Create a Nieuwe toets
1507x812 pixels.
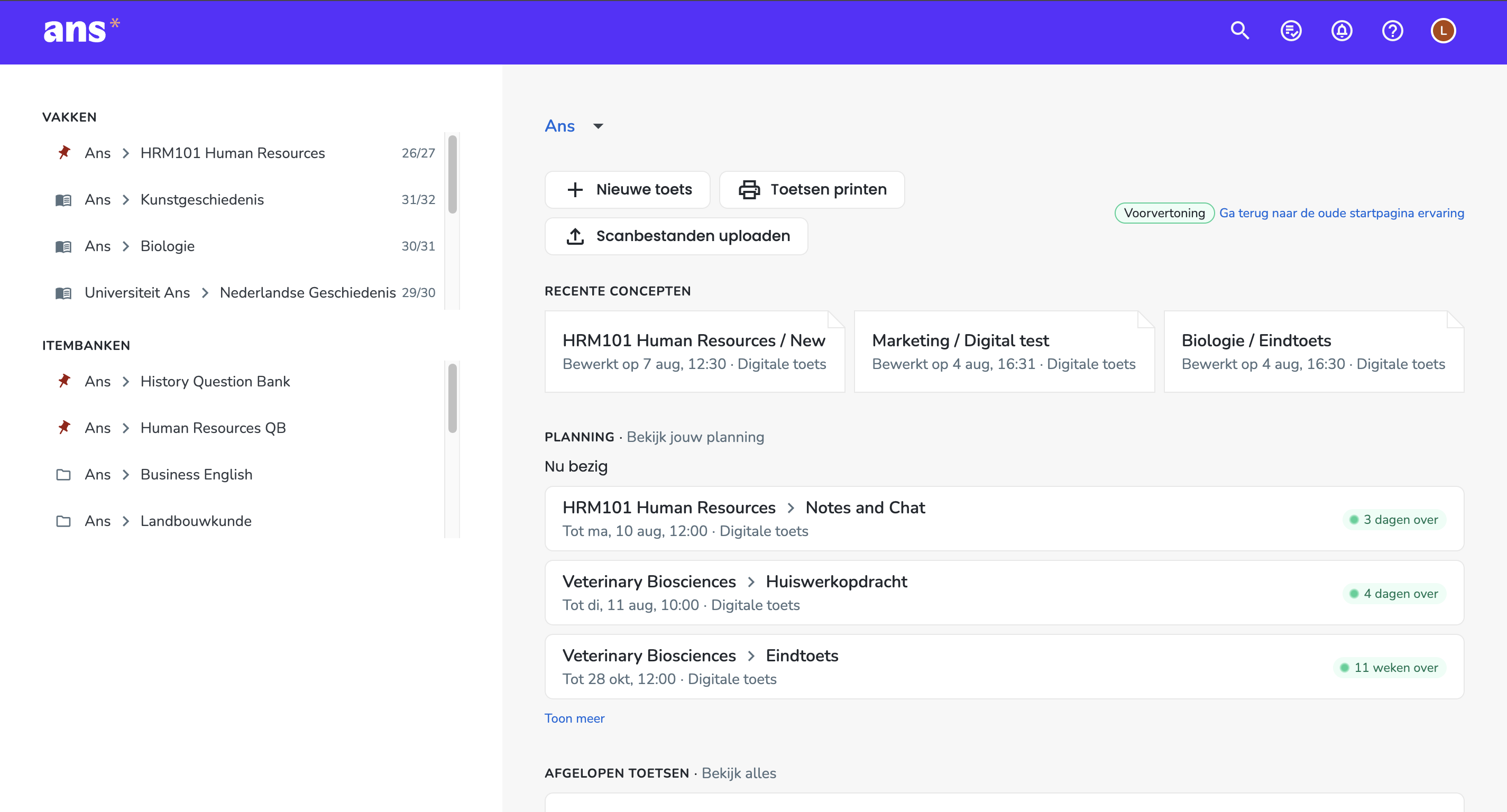(x=627, y=190)
